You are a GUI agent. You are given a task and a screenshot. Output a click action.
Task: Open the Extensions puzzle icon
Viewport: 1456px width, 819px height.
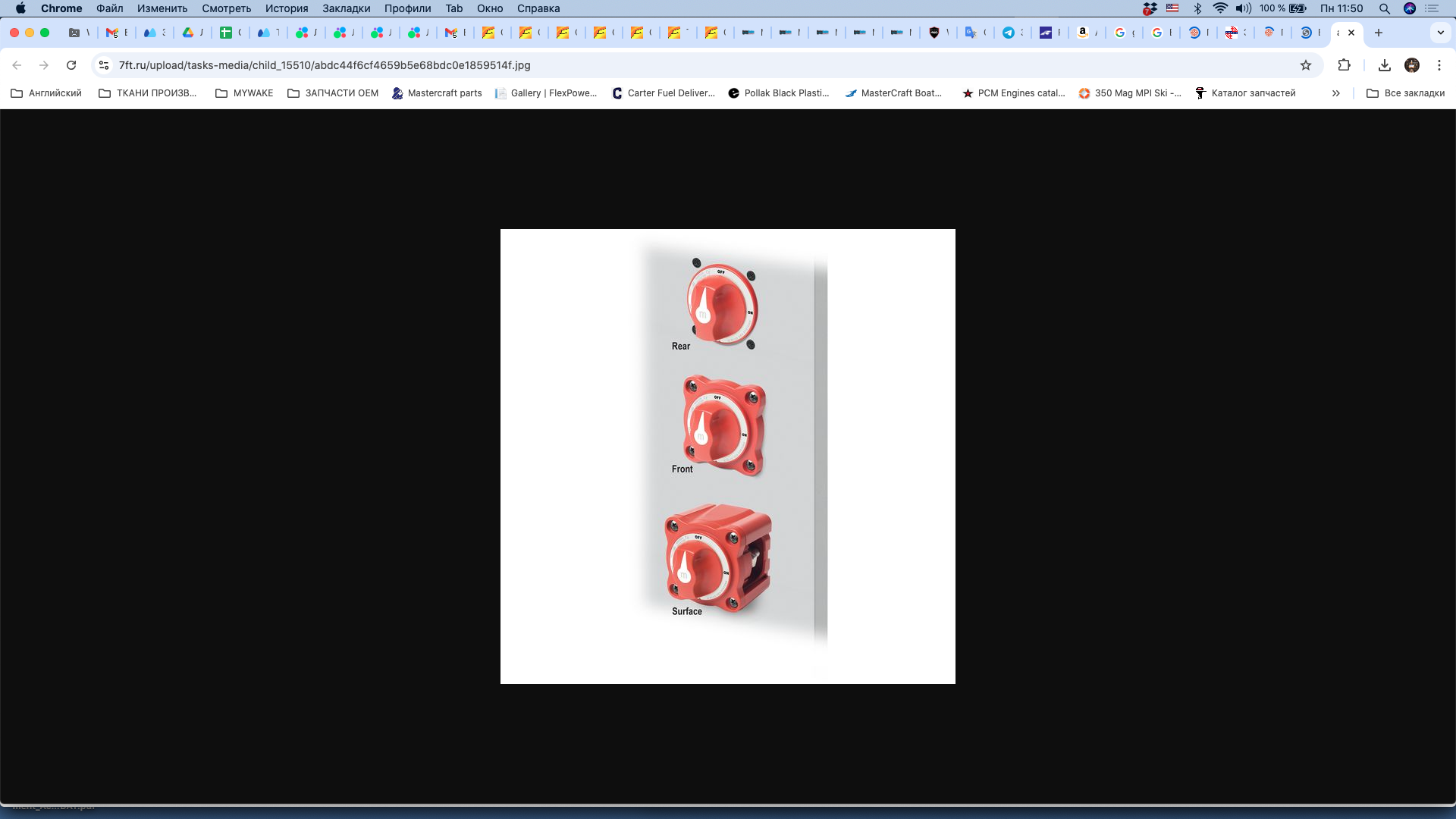pos(1344,65)
